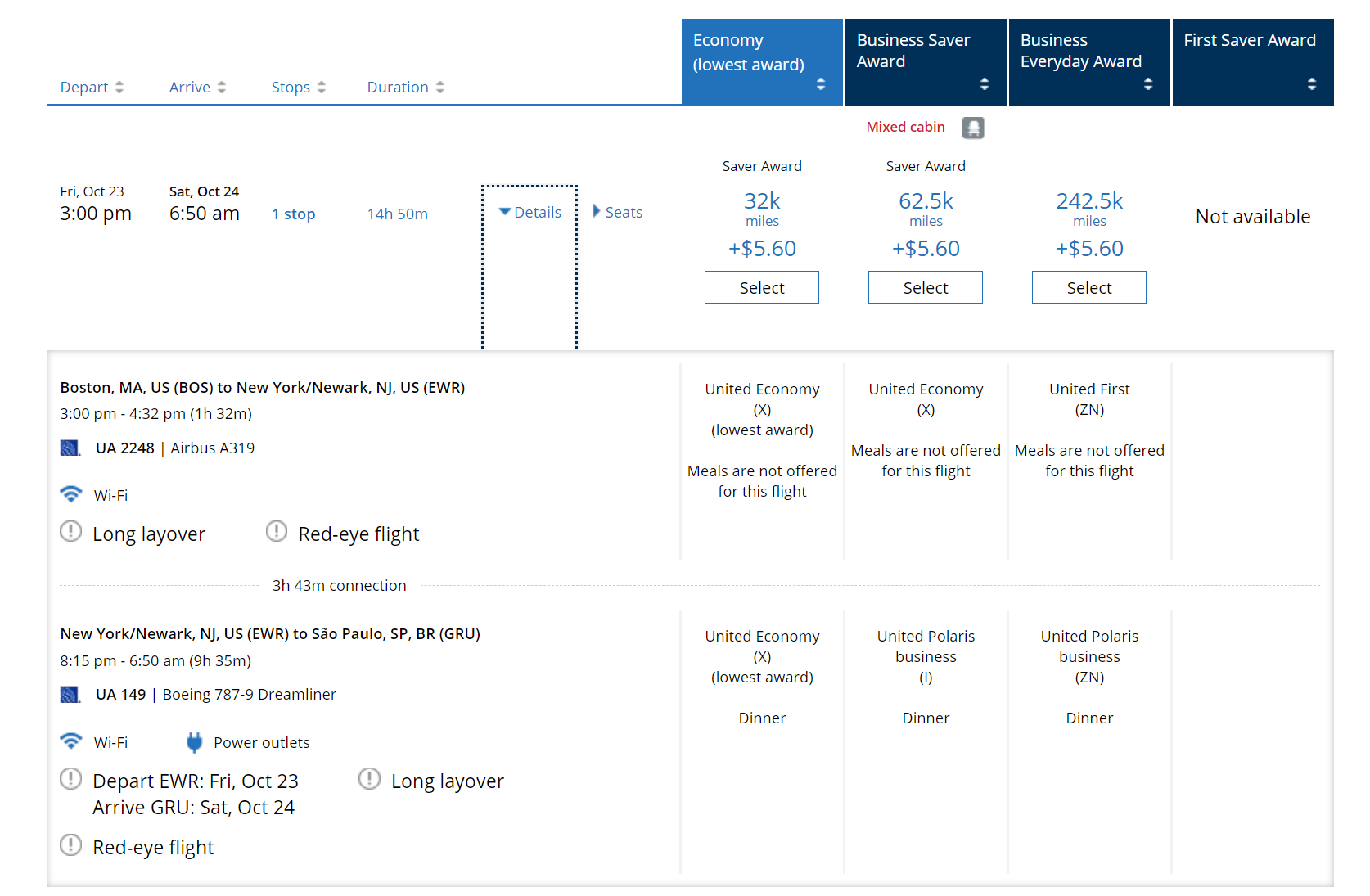Collapse the flight Details expander

(x=530, y=213)
